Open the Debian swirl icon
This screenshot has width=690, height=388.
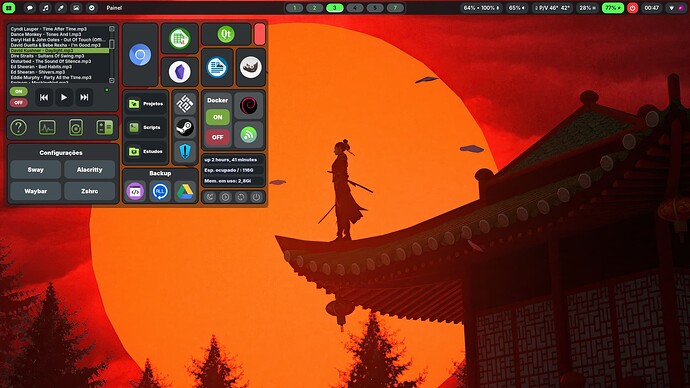point(249,106)
